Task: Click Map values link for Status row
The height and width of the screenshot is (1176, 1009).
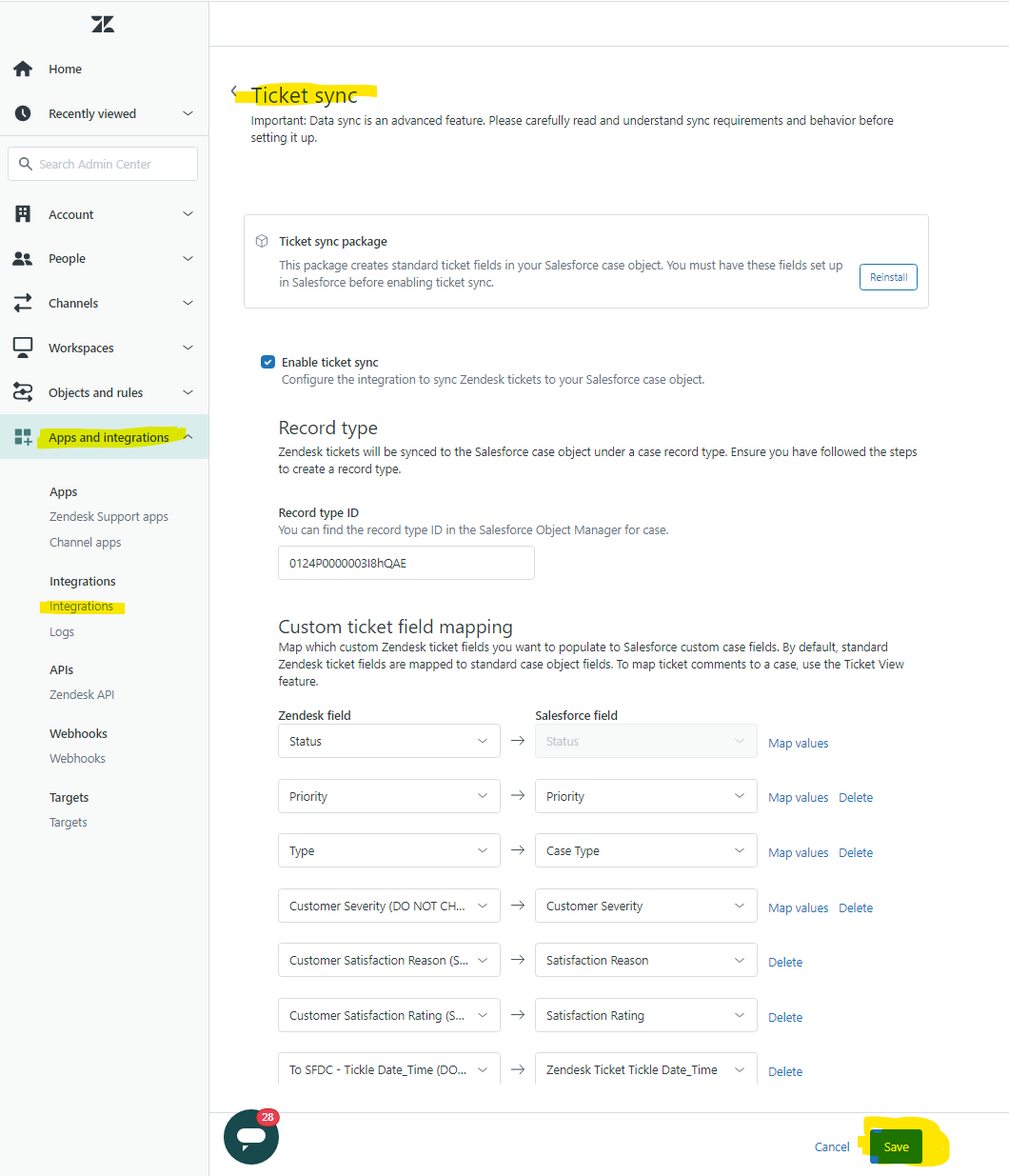Action: pos(798,743)
